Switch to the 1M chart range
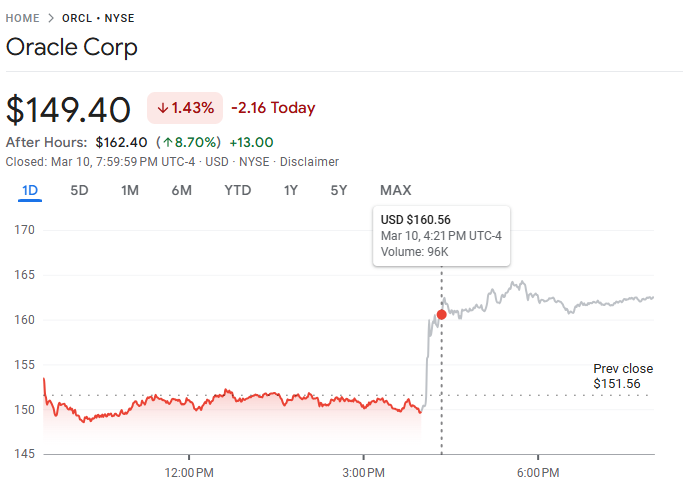Screen dimensions: 683x493 pyautogui.click(x=130, y=191)
